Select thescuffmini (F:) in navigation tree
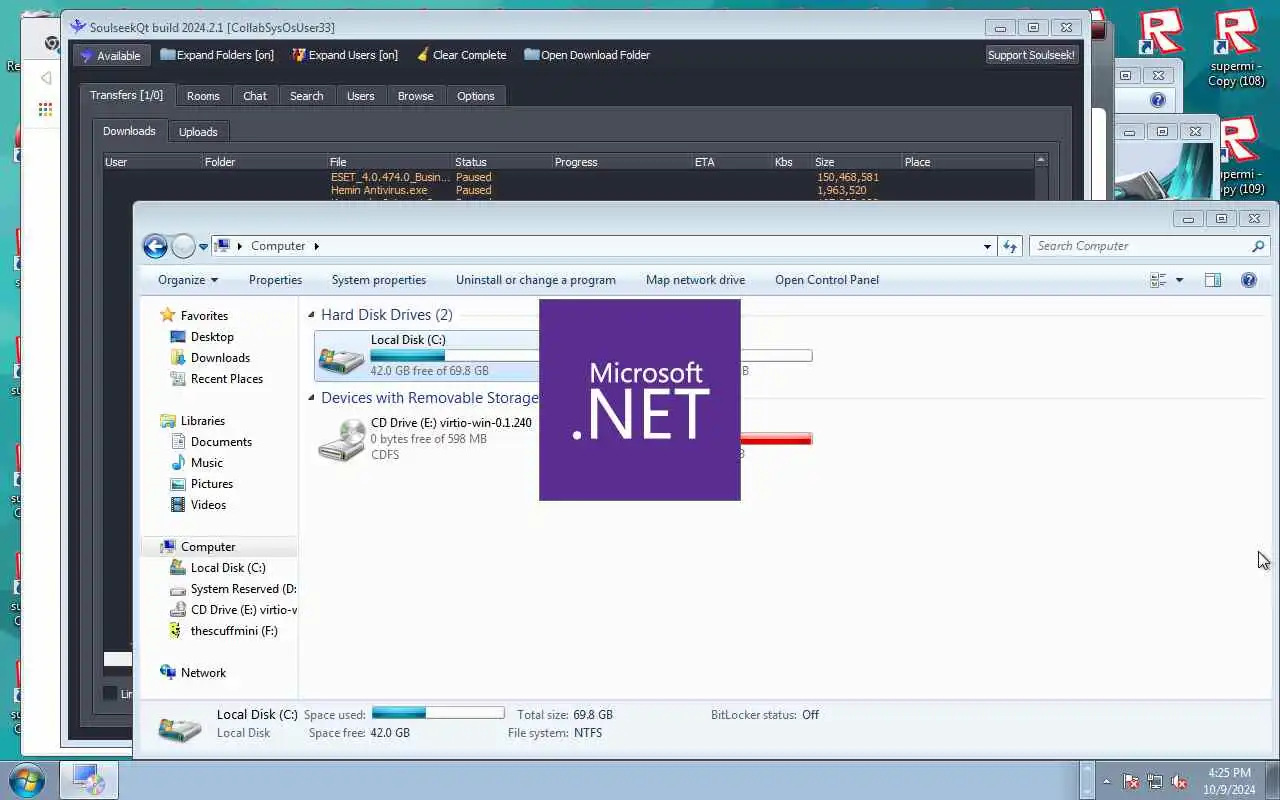The image size is (1280, 800). click(234, 631)
